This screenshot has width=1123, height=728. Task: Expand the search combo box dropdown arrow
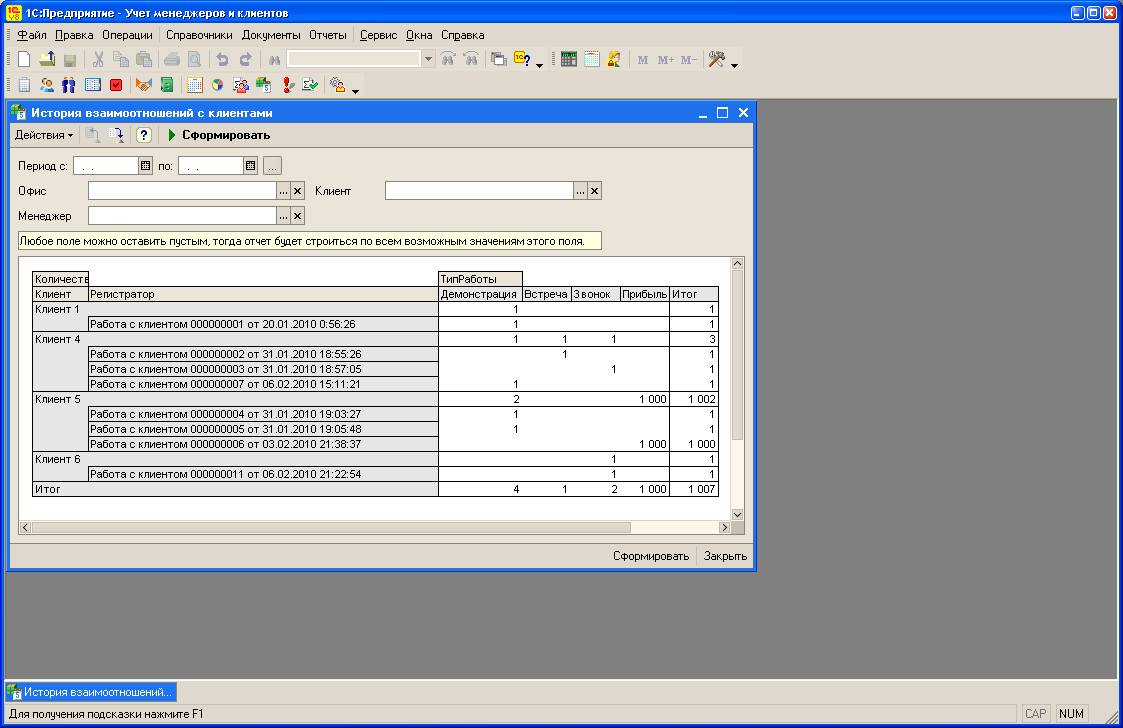pyautogui.click(x=428, y=59)
